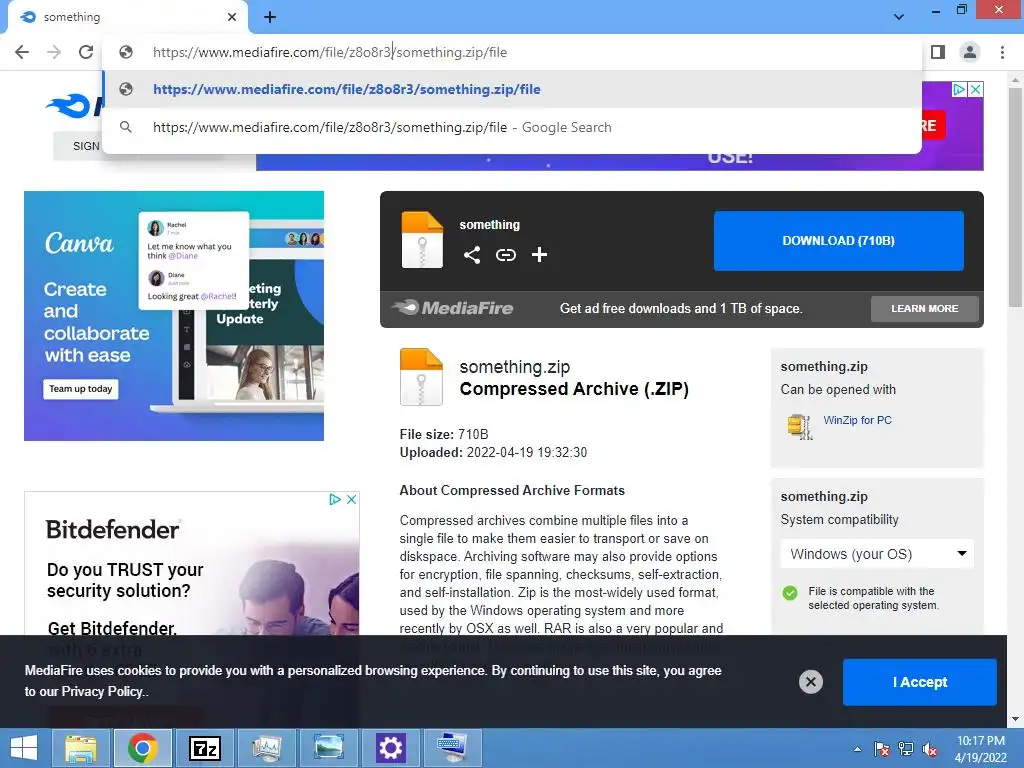Screen dimensions: 1024x768
Task: Select the 'something' tab
Action: click(127, 17)
